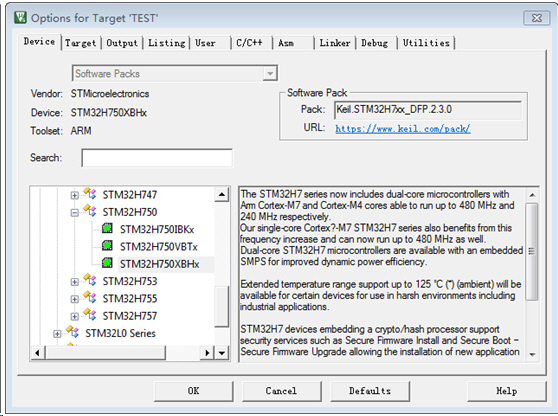This screenshot has width=558, height=416.
Task: Click the STM32H747 family icon
Action: point(90,194)
